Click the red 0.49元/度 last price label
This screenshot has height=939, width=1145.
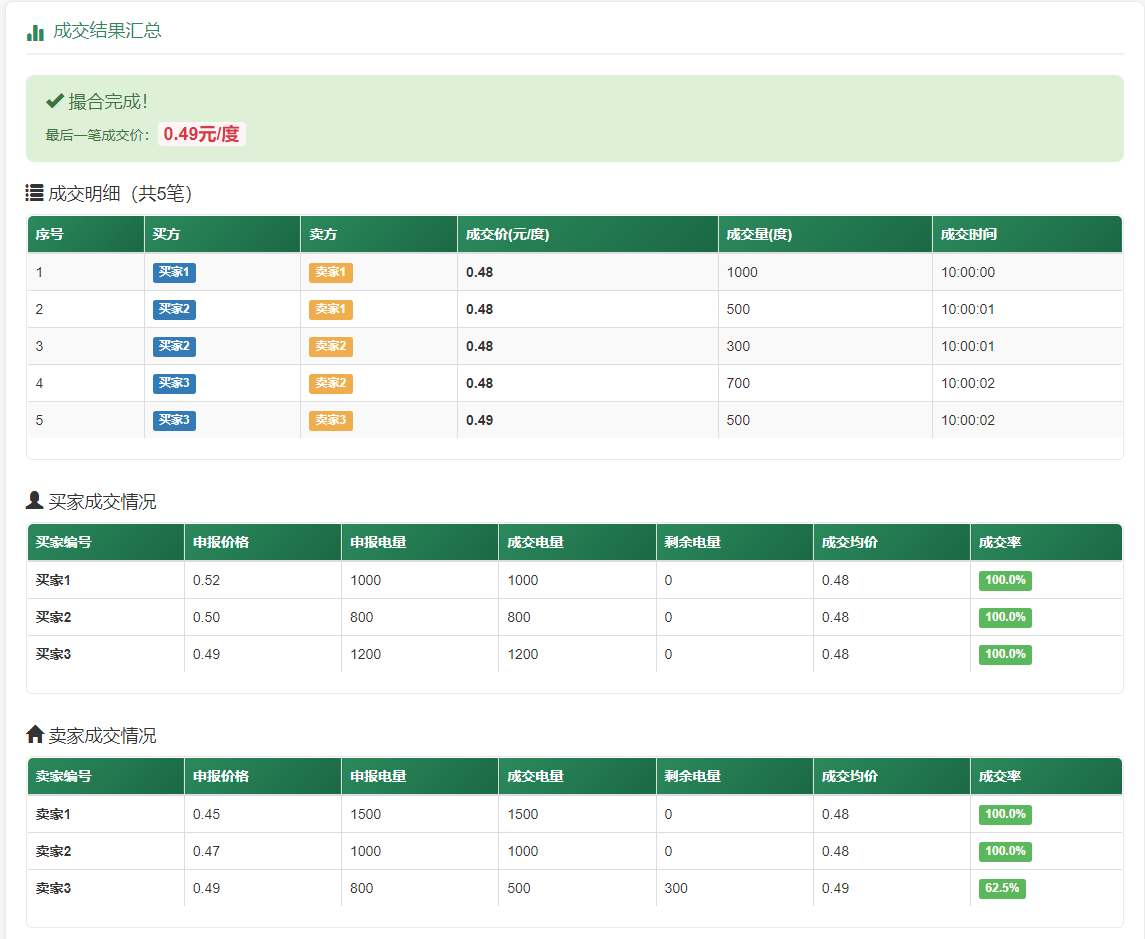coord(202,134)
